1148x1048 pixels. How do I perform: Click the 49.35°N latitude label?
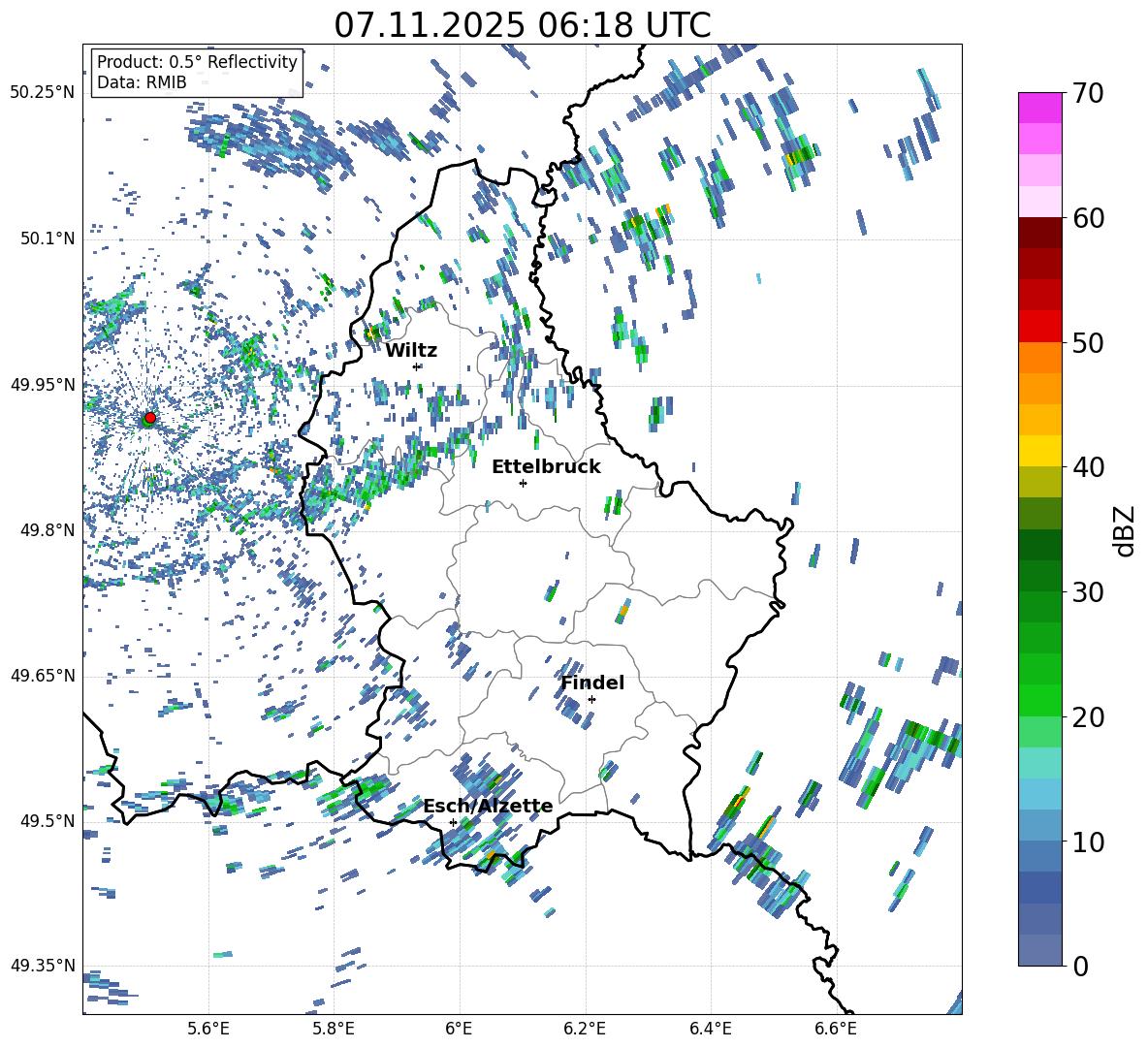click(43, 966)
